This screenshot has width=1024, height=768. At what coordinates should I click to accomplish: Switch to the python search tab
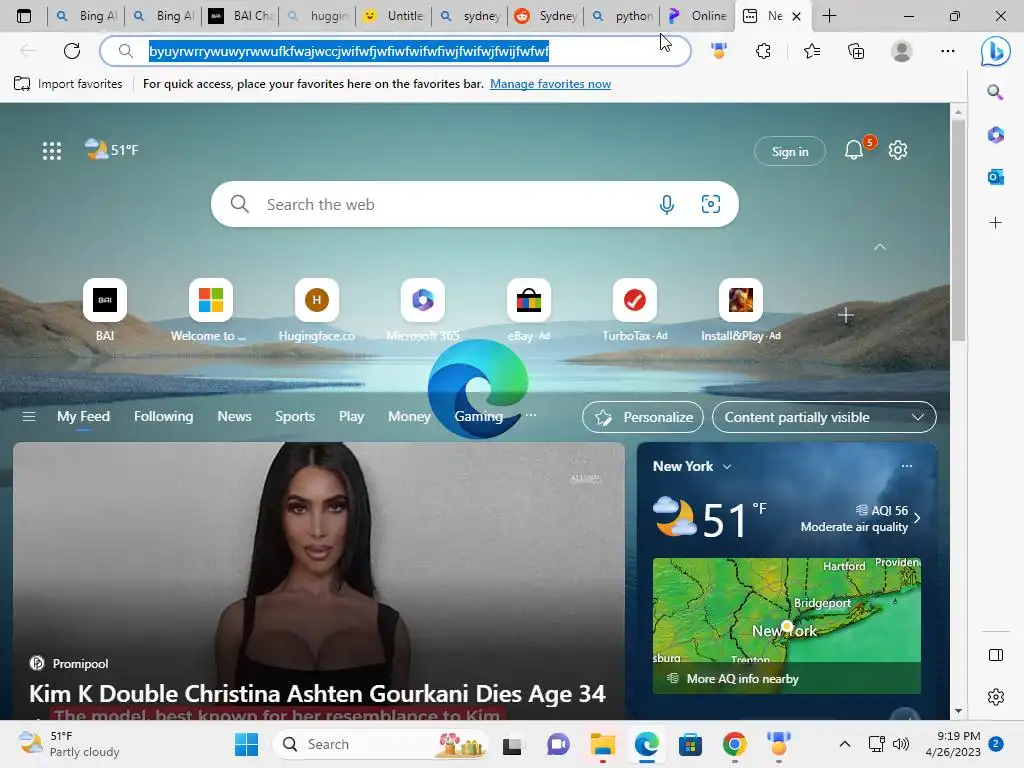[622, 16]
